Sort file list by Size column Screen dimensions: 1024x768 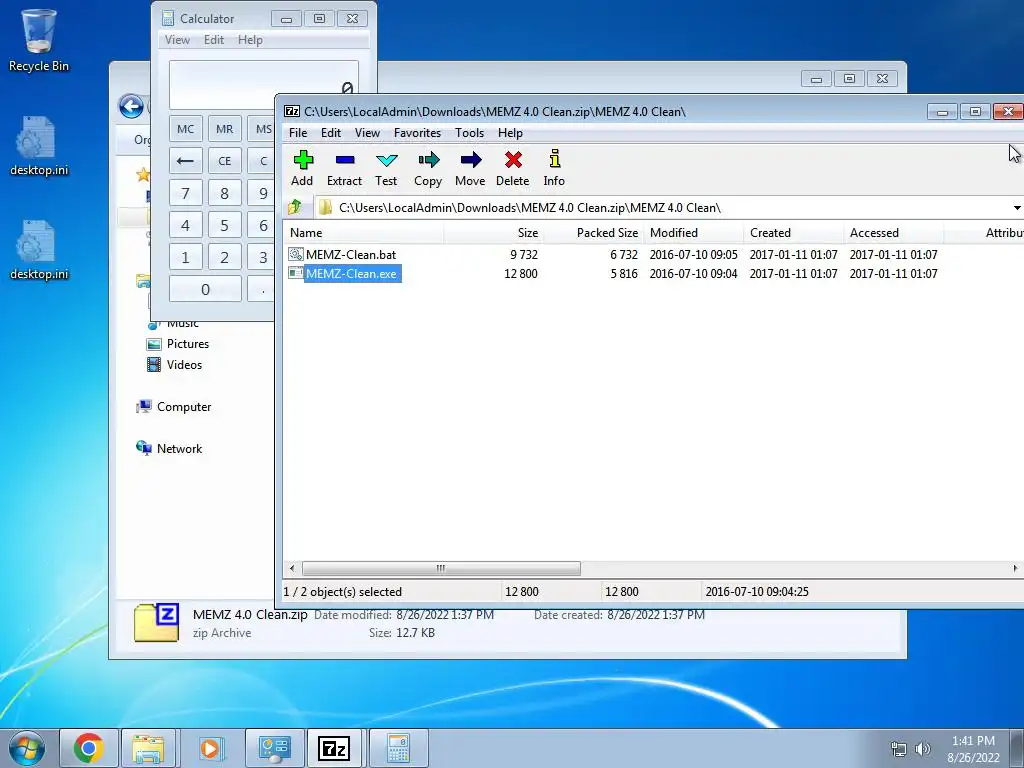494,232
